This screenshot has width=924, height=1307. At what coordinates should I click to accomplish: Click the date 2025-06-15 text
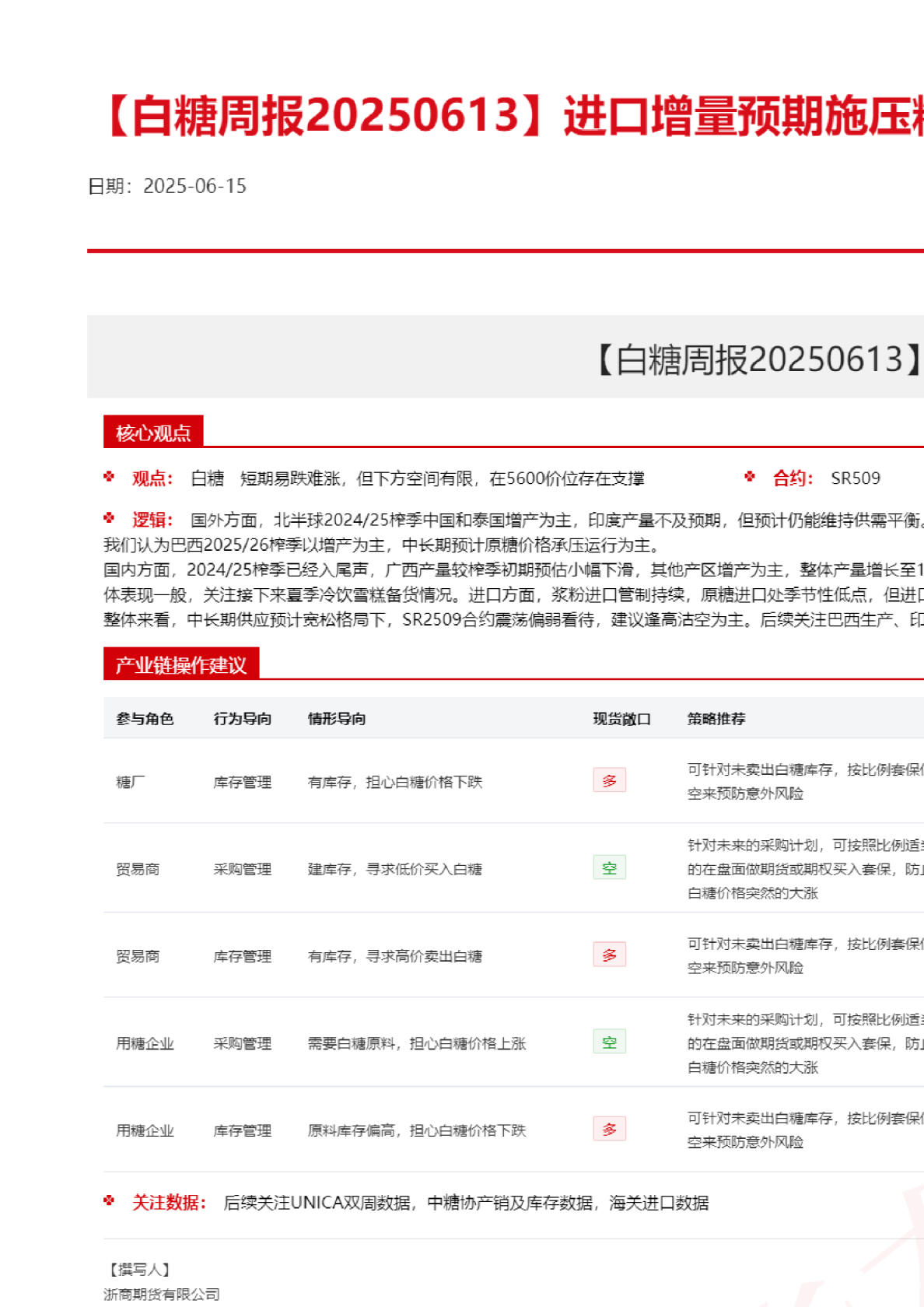[x=194, y=186]
